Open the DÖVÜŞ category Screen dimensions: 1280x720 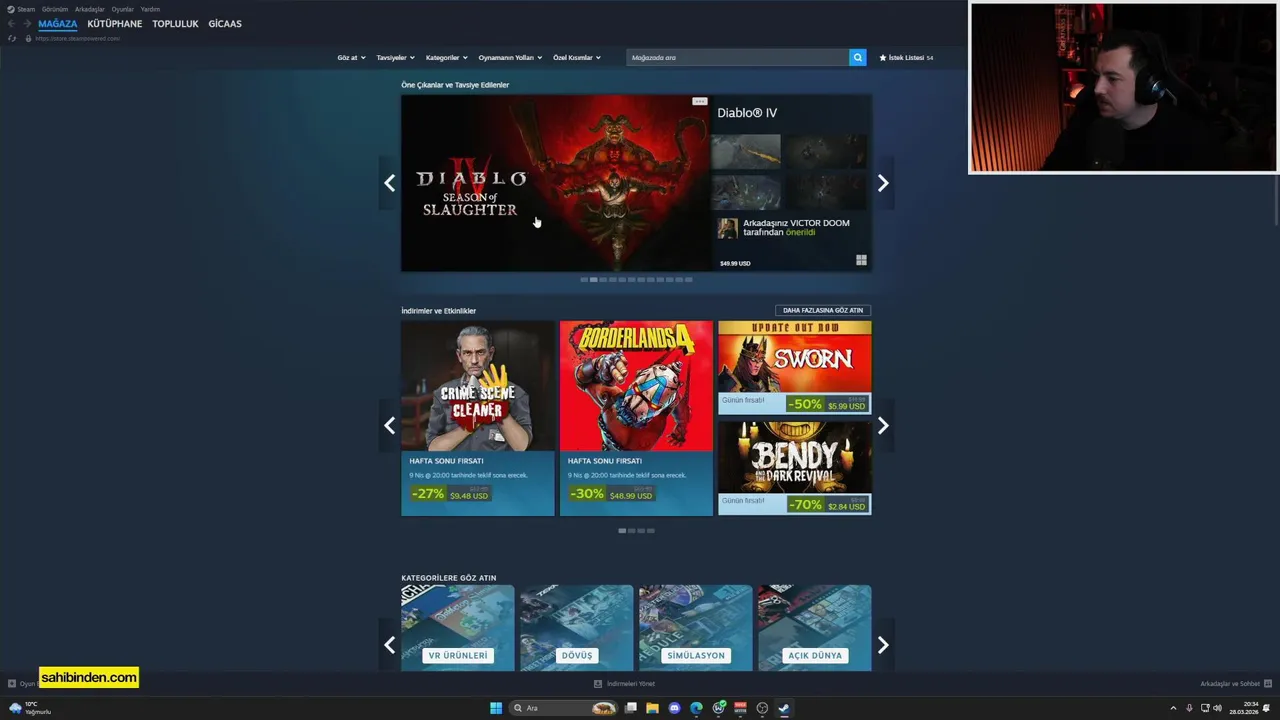577,628
